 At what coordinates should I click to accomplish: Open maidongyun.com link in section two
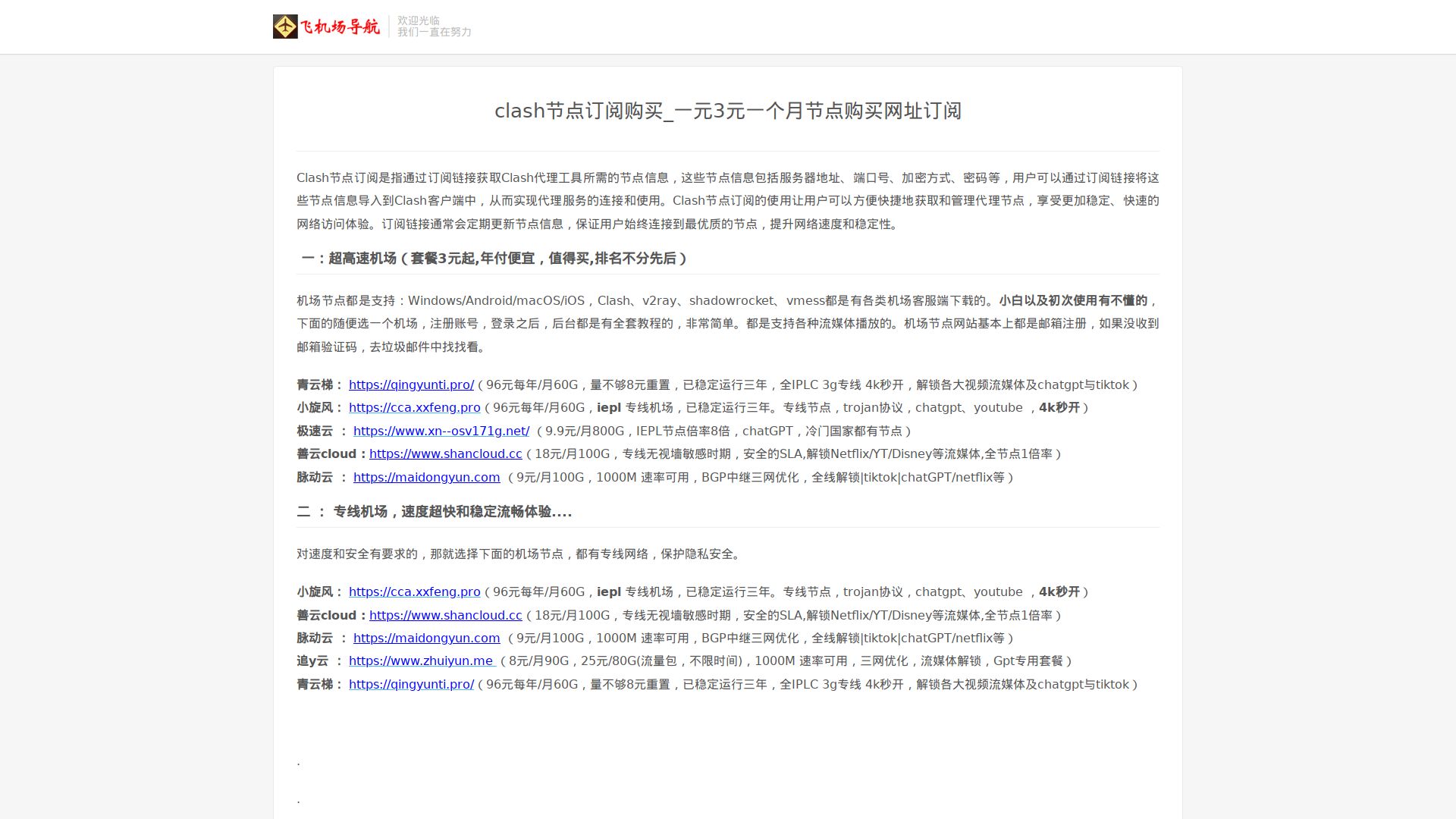coord(426,639)
